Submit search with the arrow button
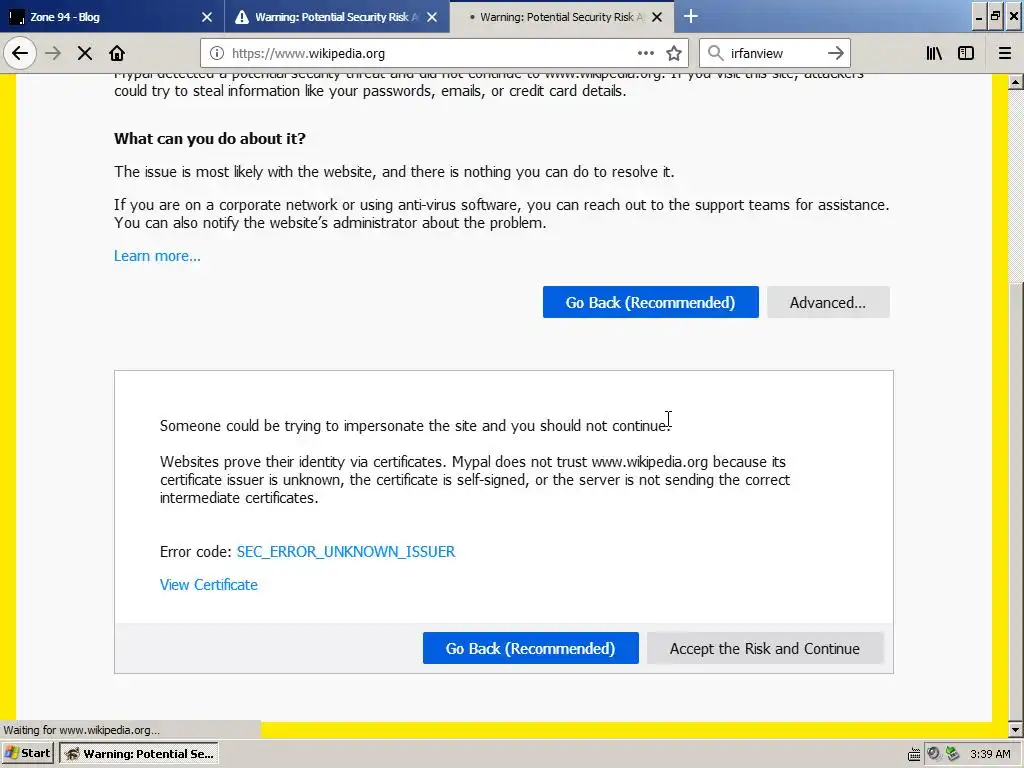 (835, 54)
